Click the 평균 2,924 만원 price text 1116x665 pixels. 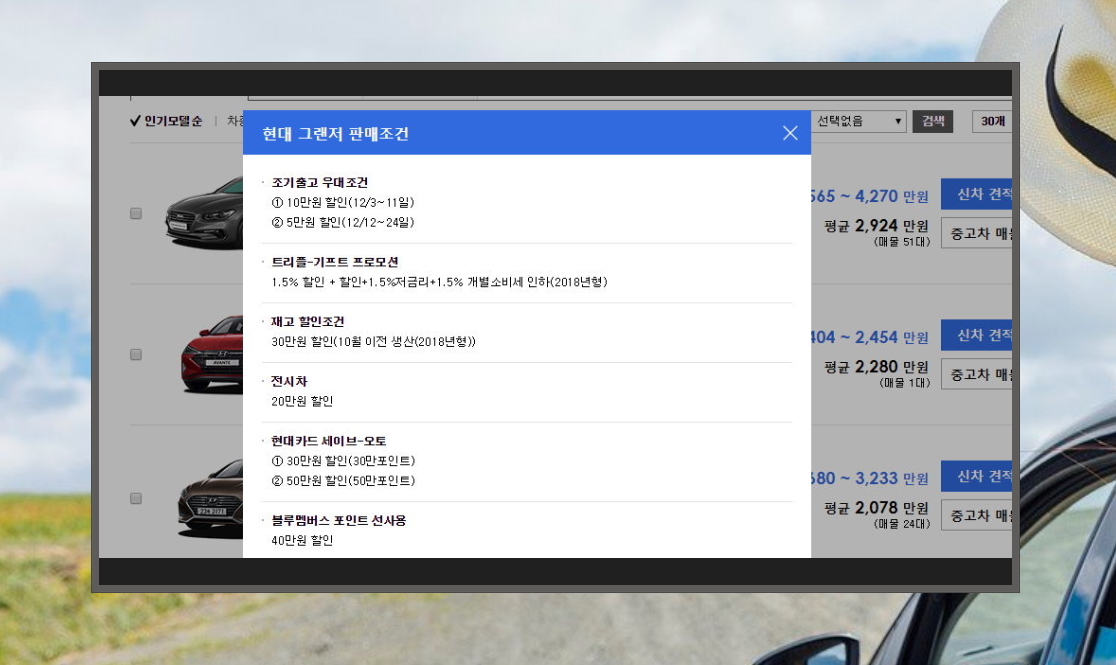[876, 226]
